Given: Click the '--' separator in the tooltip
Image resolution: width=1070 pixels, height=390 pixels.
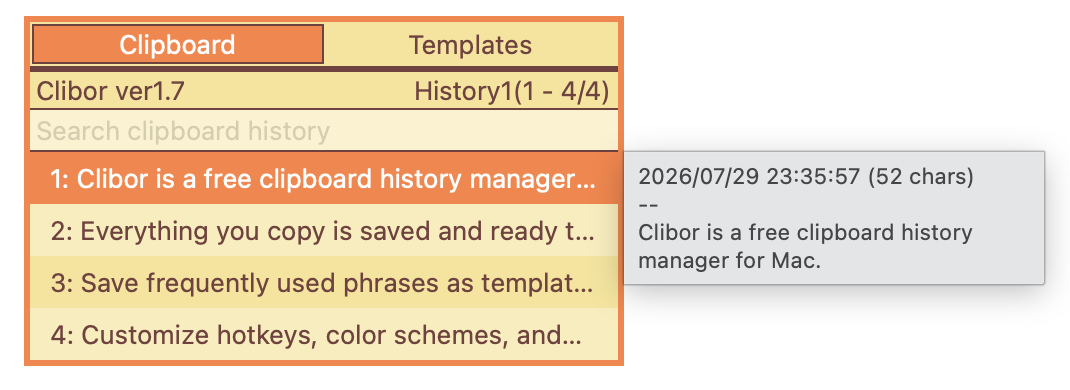Looking at the screenshot, I should [647, 205].
